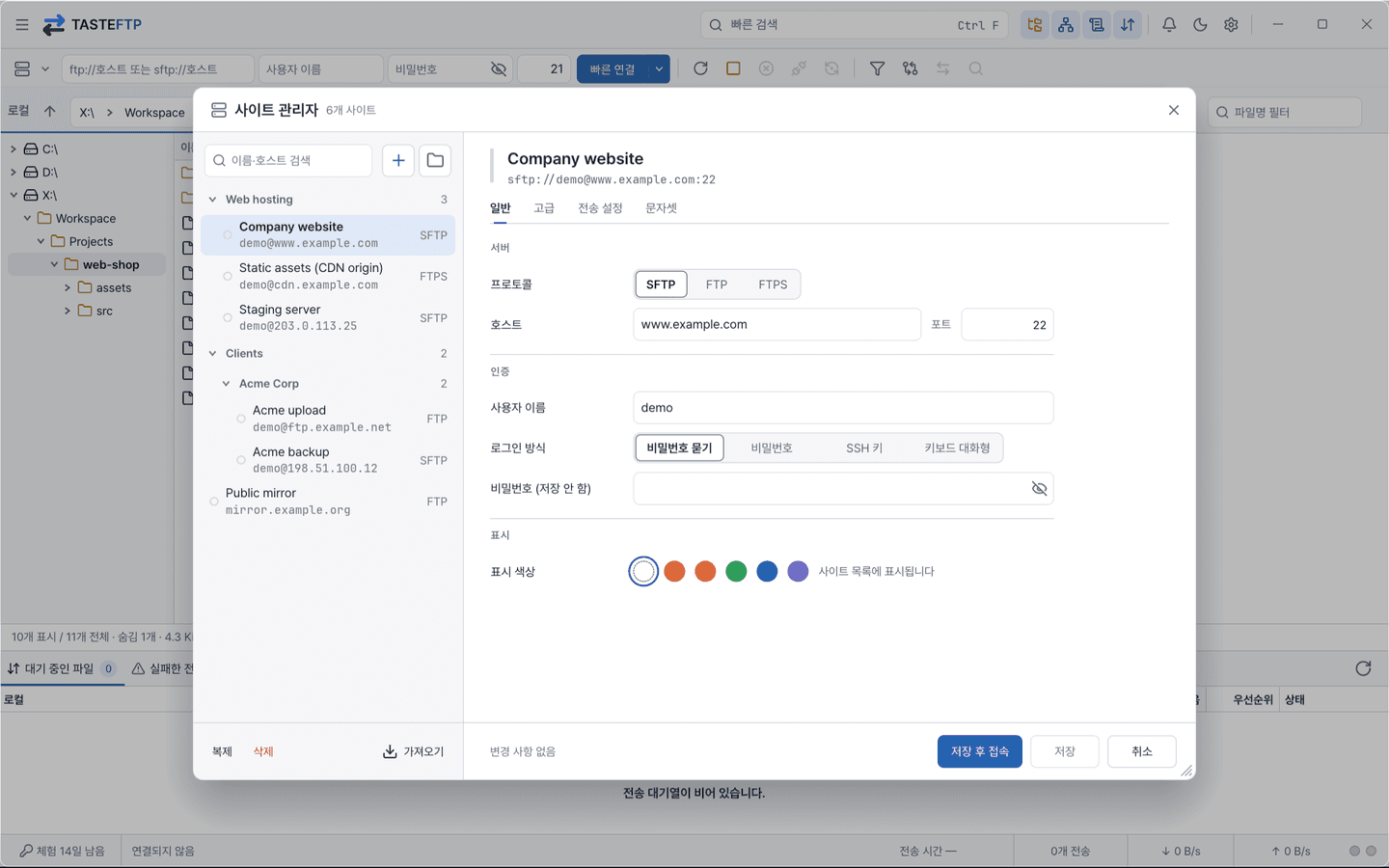Collapse the Web hosting group
This screenshot has width=1389, height=868.
tap(213, 200)
